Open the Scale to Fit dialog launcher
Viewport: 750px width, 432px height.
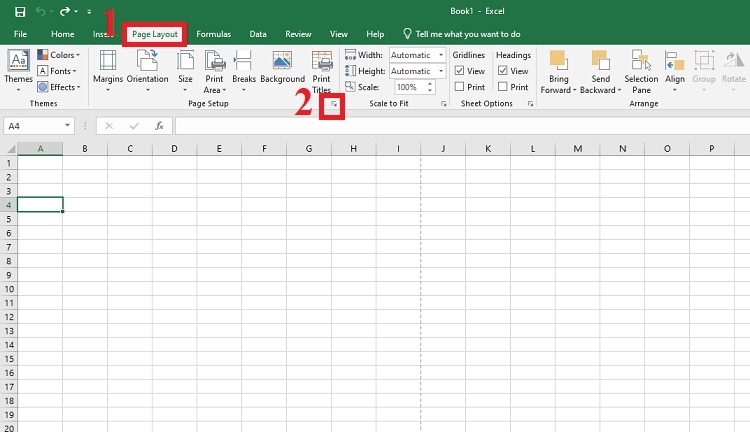click(x=443, y=104)
